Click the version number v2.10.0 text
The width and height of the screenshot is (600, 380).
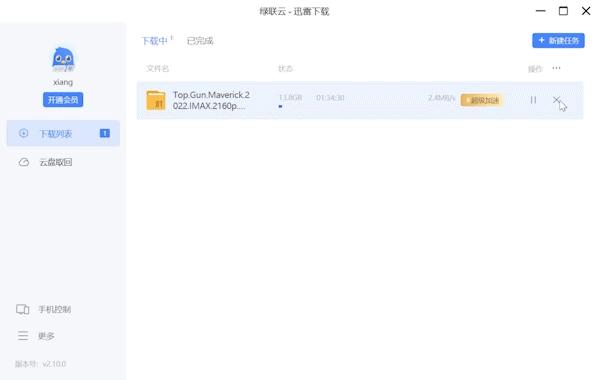54,364
